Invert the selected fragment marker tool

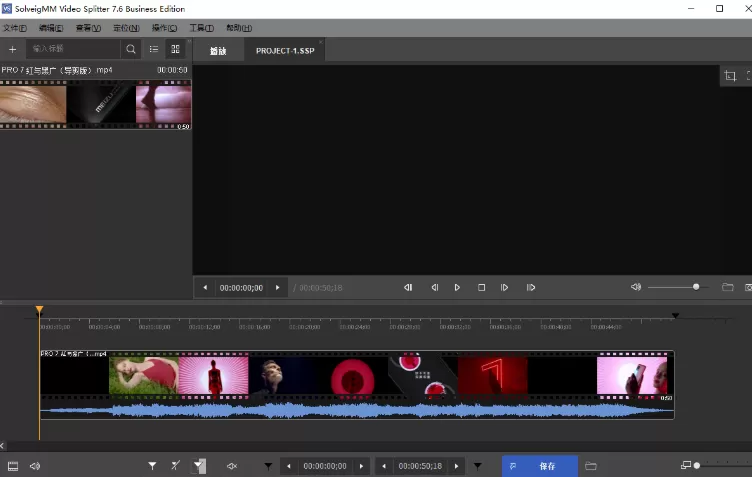[x=199, y=466]
